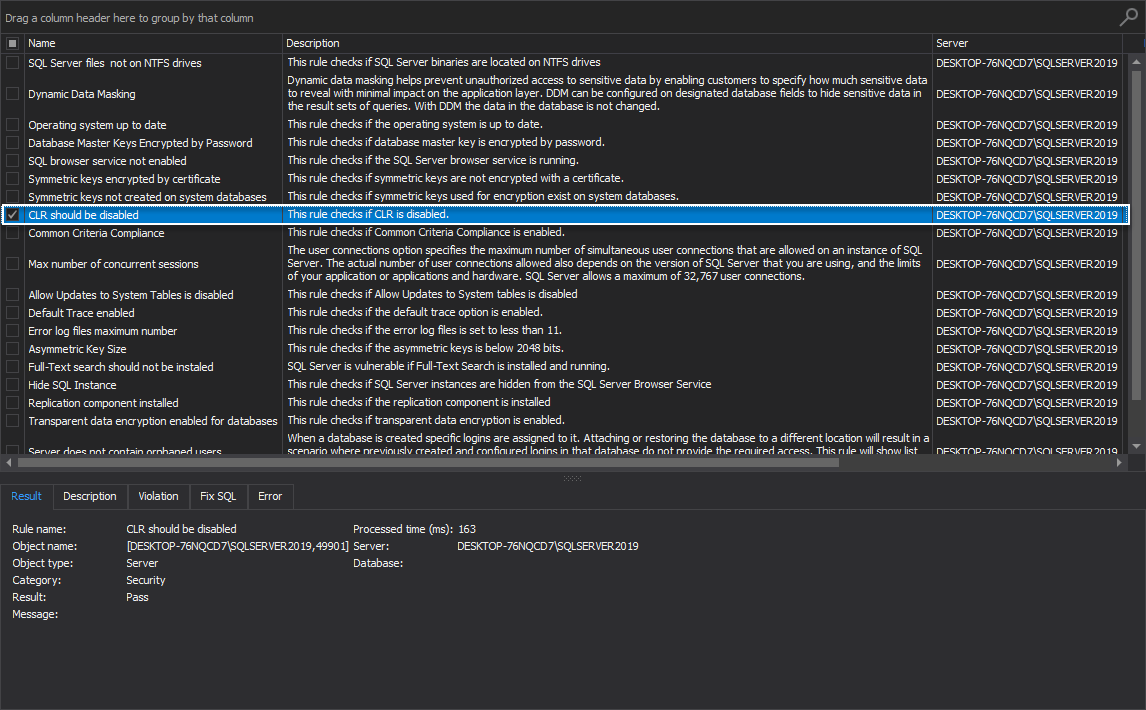Click the Object name value with port 49901
Image resolution: width=1146 pixels, height=710 pixels.
[x=238, y=546]
